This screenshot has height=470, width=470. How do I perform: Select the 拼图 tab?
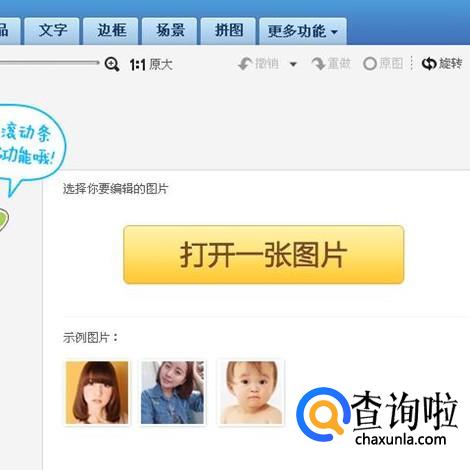[x=228, y=31]
